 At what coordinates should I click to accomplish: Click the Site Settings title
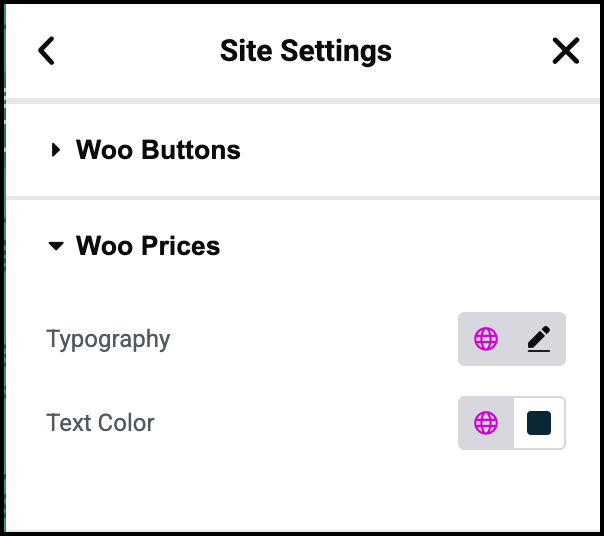[x=306, y=51]
